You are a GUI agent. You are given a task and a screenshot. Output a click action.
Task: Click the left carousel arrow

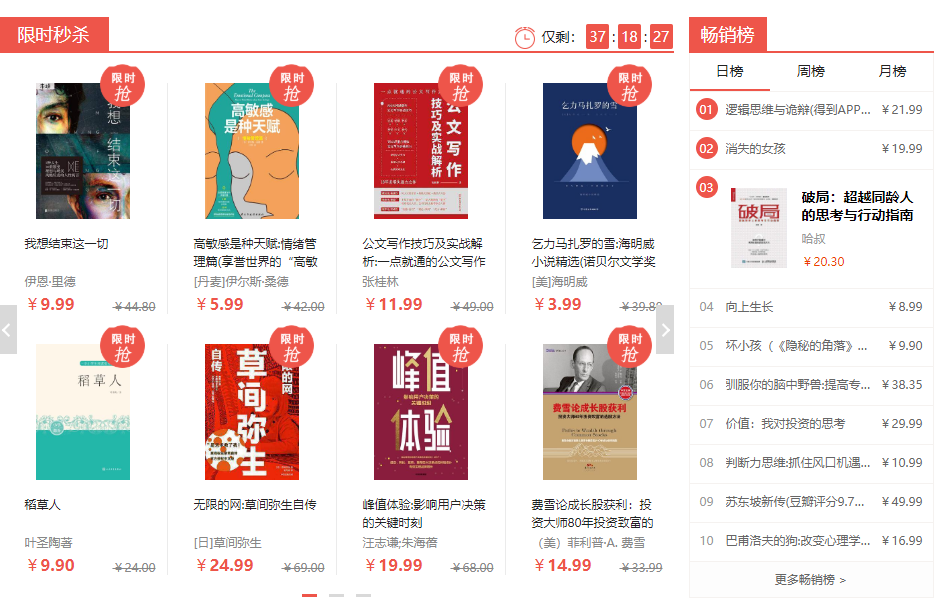point(8,330)
